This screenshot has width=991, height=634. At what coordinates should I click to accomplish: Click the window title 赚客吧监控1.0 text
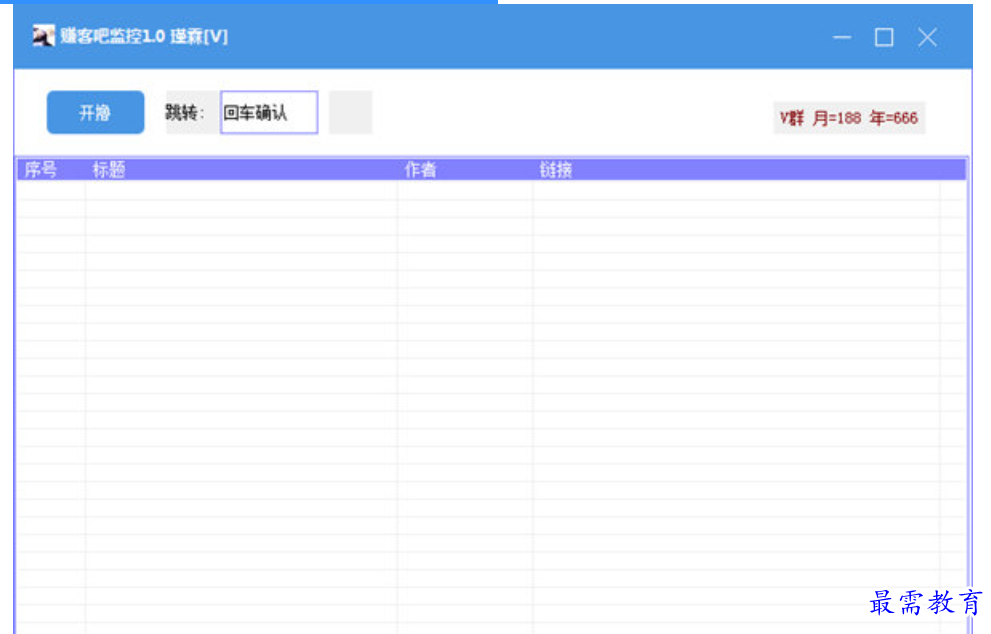pos(113,36)
